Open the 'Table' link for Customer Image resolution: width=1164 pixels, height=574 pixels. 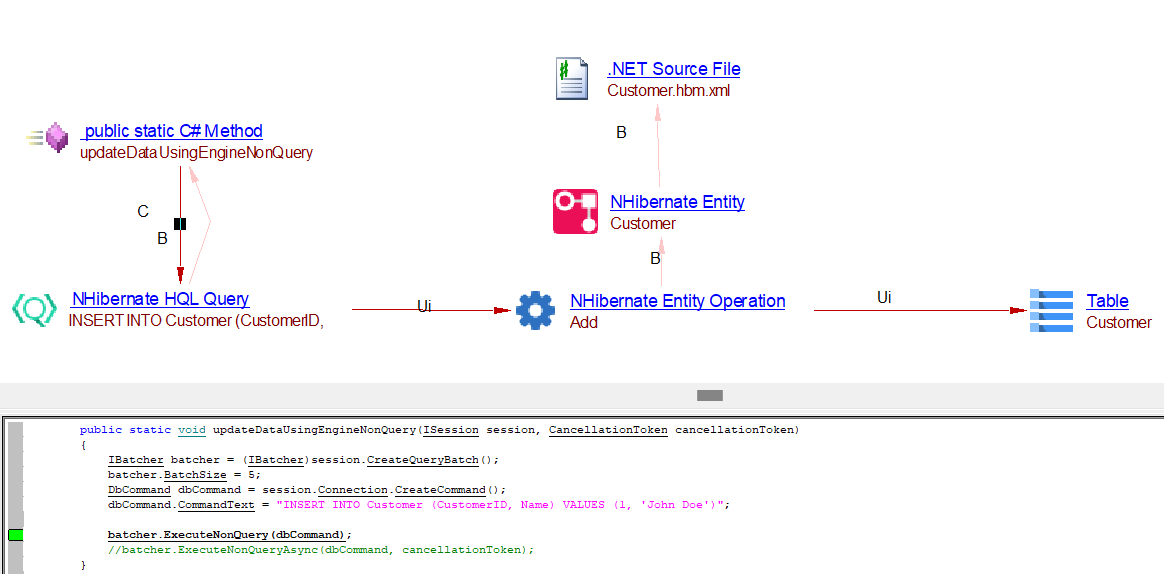[x=1107, y=301]
